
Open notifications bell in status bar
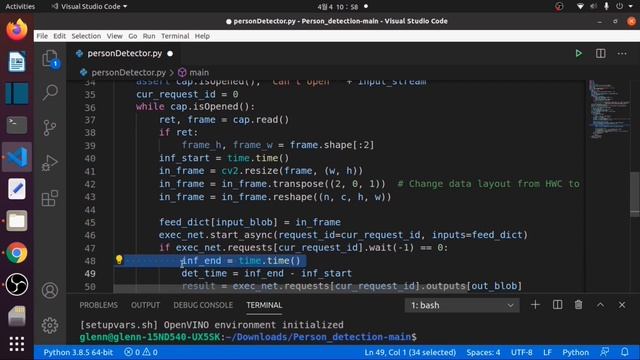coord(624,352)
